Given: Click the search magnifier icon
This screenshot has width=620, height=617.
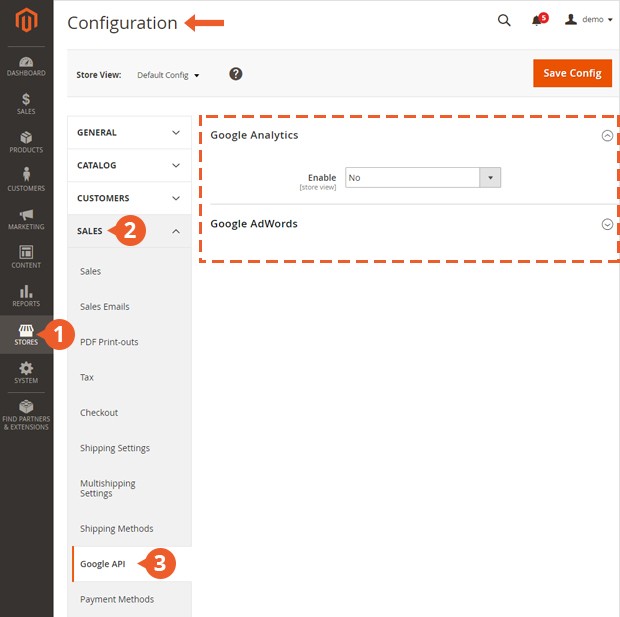Looking at the screenshot, I should pyautogui.click(x=504, y=20).
